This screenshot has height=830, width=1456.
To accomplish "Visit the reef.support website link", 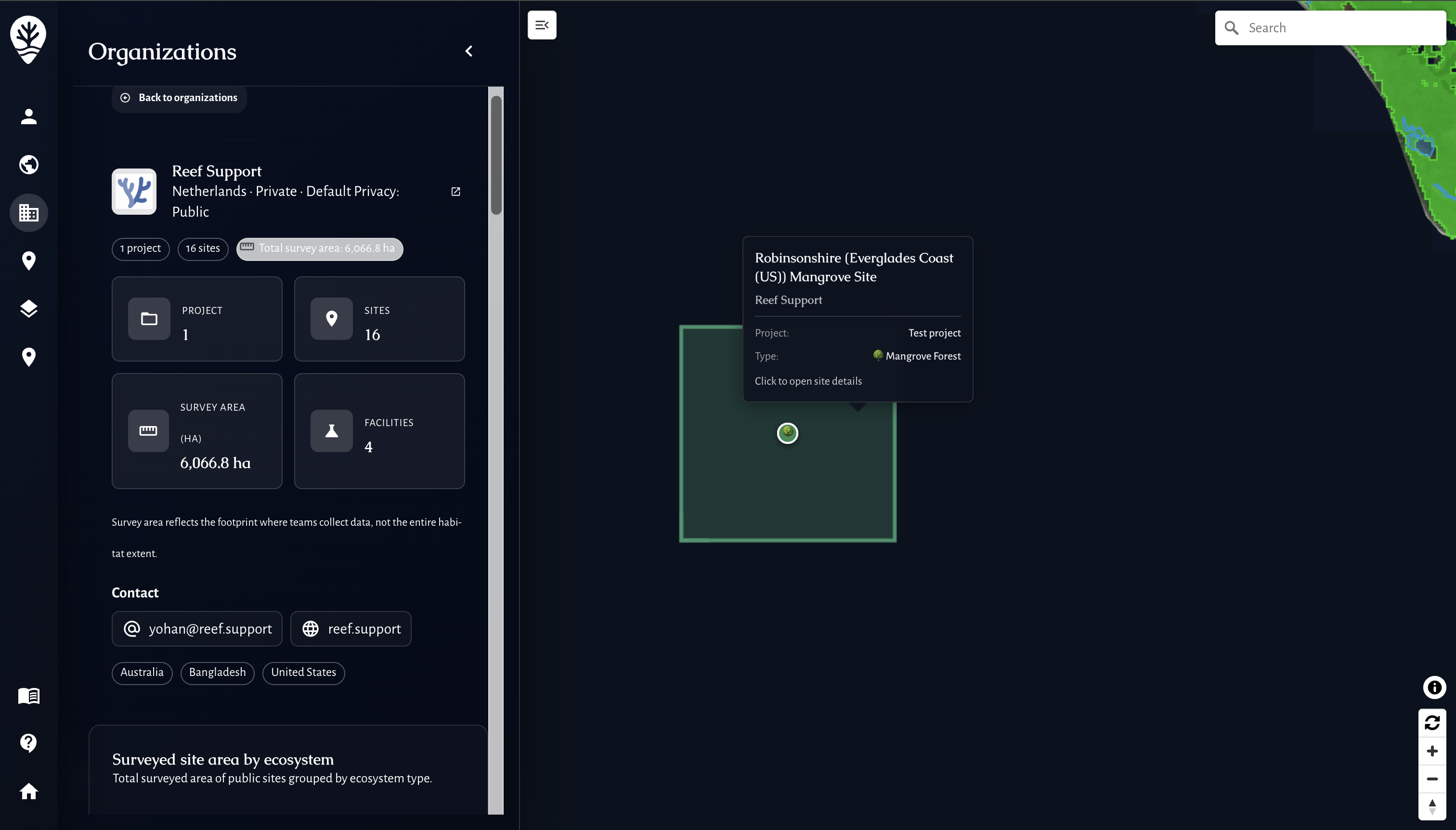I will (350, 628).
